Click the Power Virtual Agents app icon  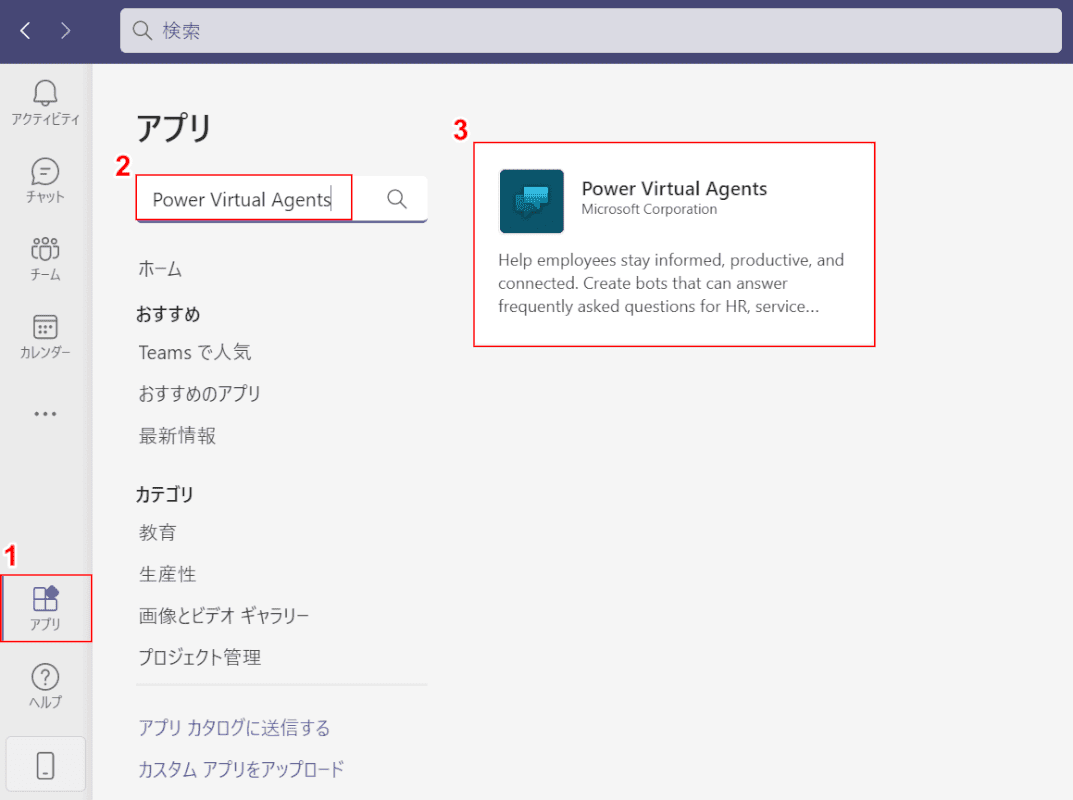[x=532, y=201]
